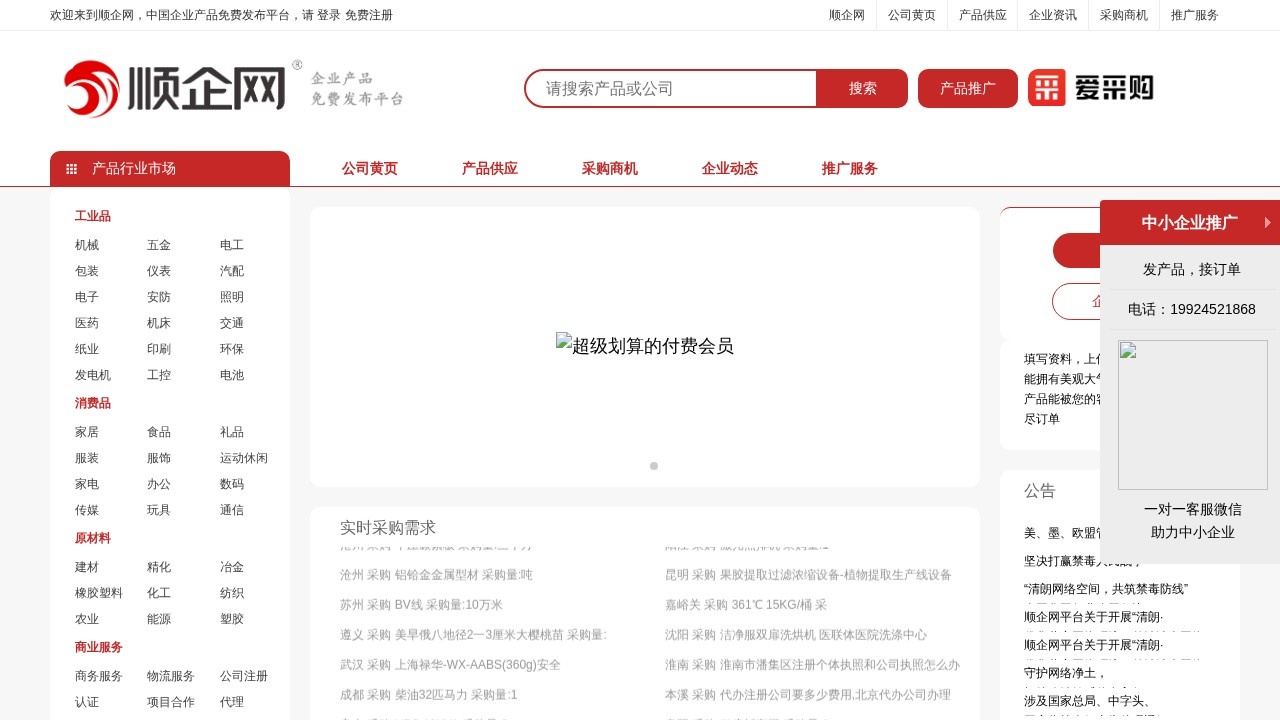Select 企业动态 in the main navigation
1280x720 pixels.
[x=729, y=168]
